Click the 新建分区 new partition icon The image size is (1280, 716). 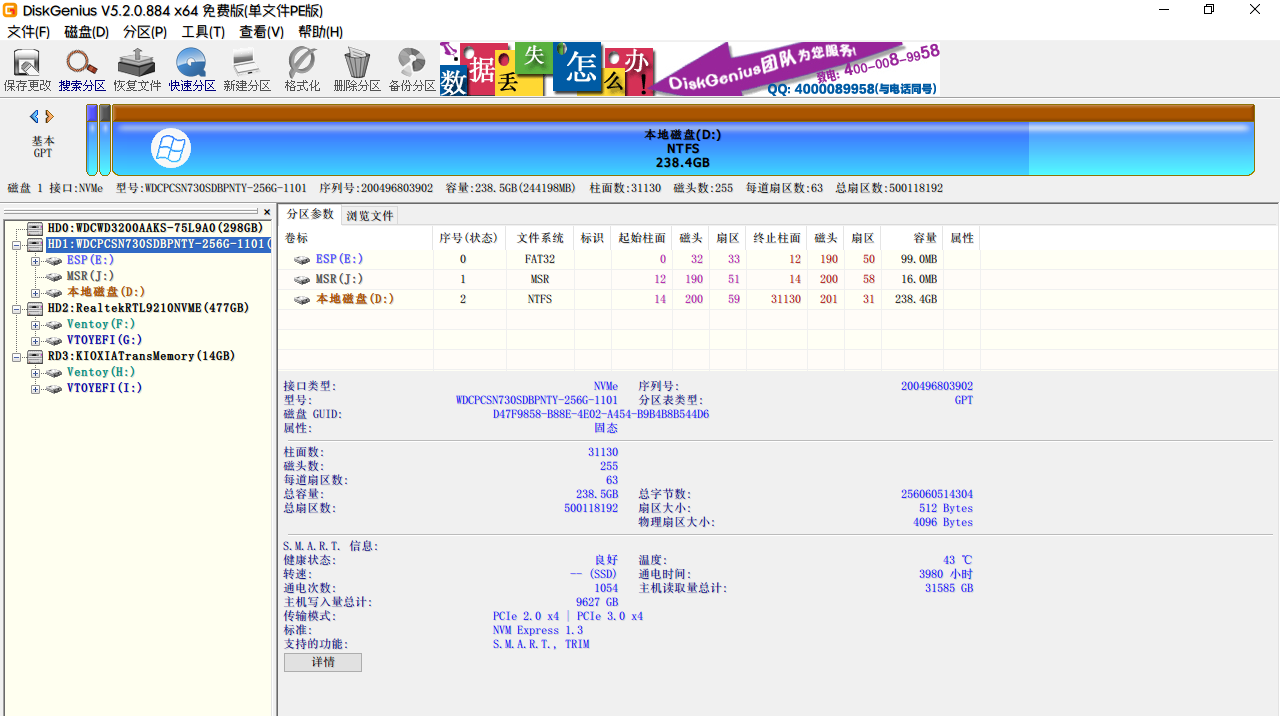tap(247, 68)
